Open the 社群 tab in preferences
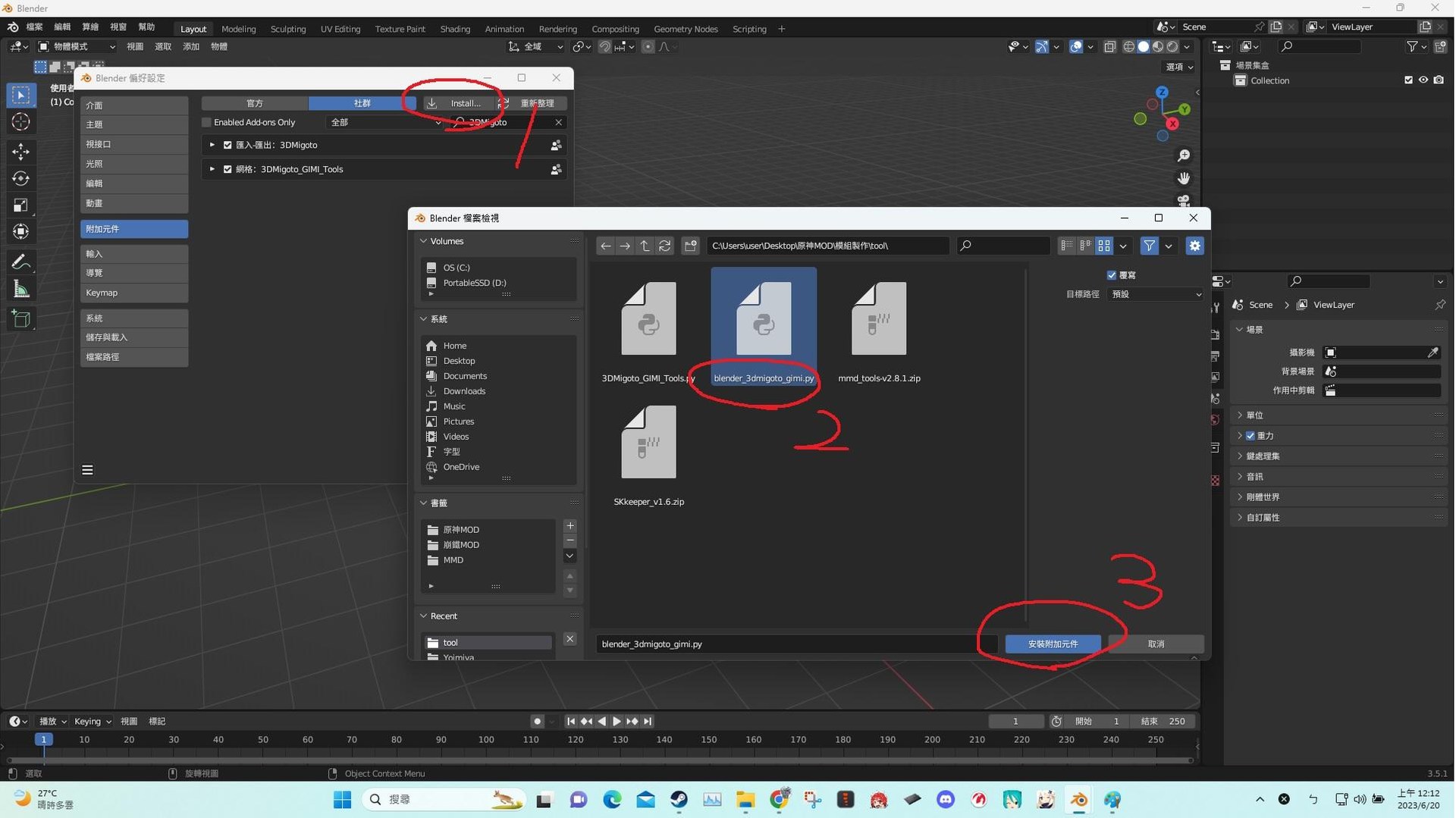 click(362, 102)
